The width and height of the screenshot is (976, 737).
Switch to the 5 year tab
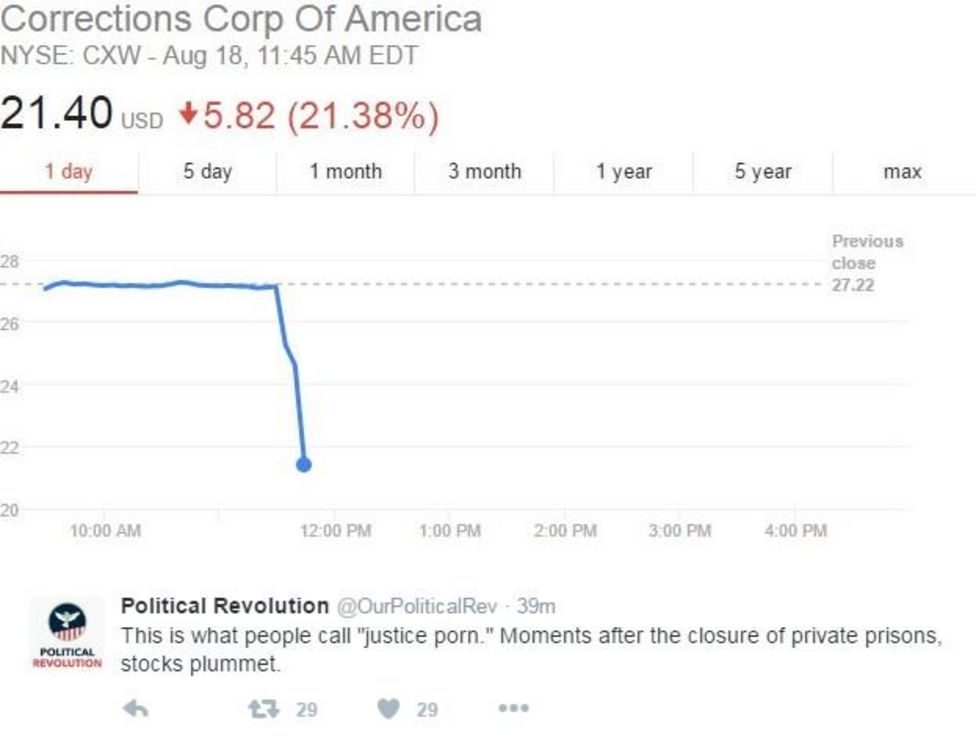coord(763,172)
